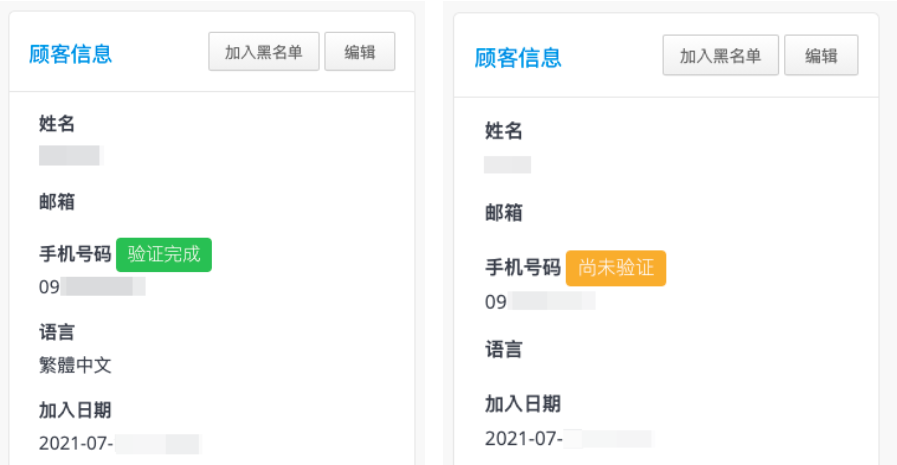Click 编辑 button in the unverified customer panel
The height and width of the screenshot is (465, 897).
(x=821, y=55)
